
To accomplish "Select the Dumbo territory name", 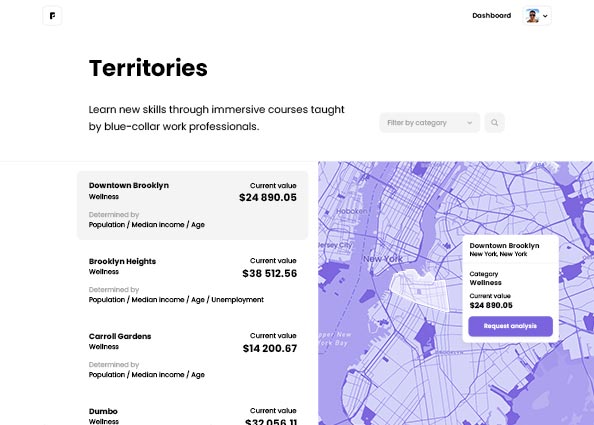I will tap(103, 411).
